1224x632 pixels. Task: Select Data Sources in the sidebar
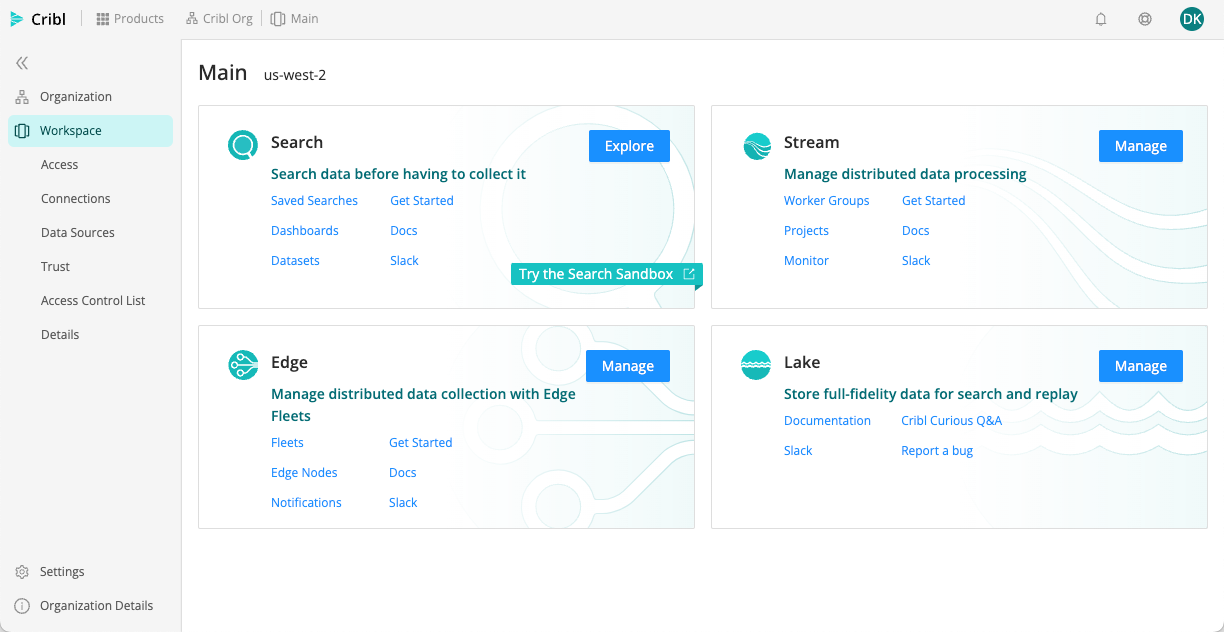coord(75,232)
